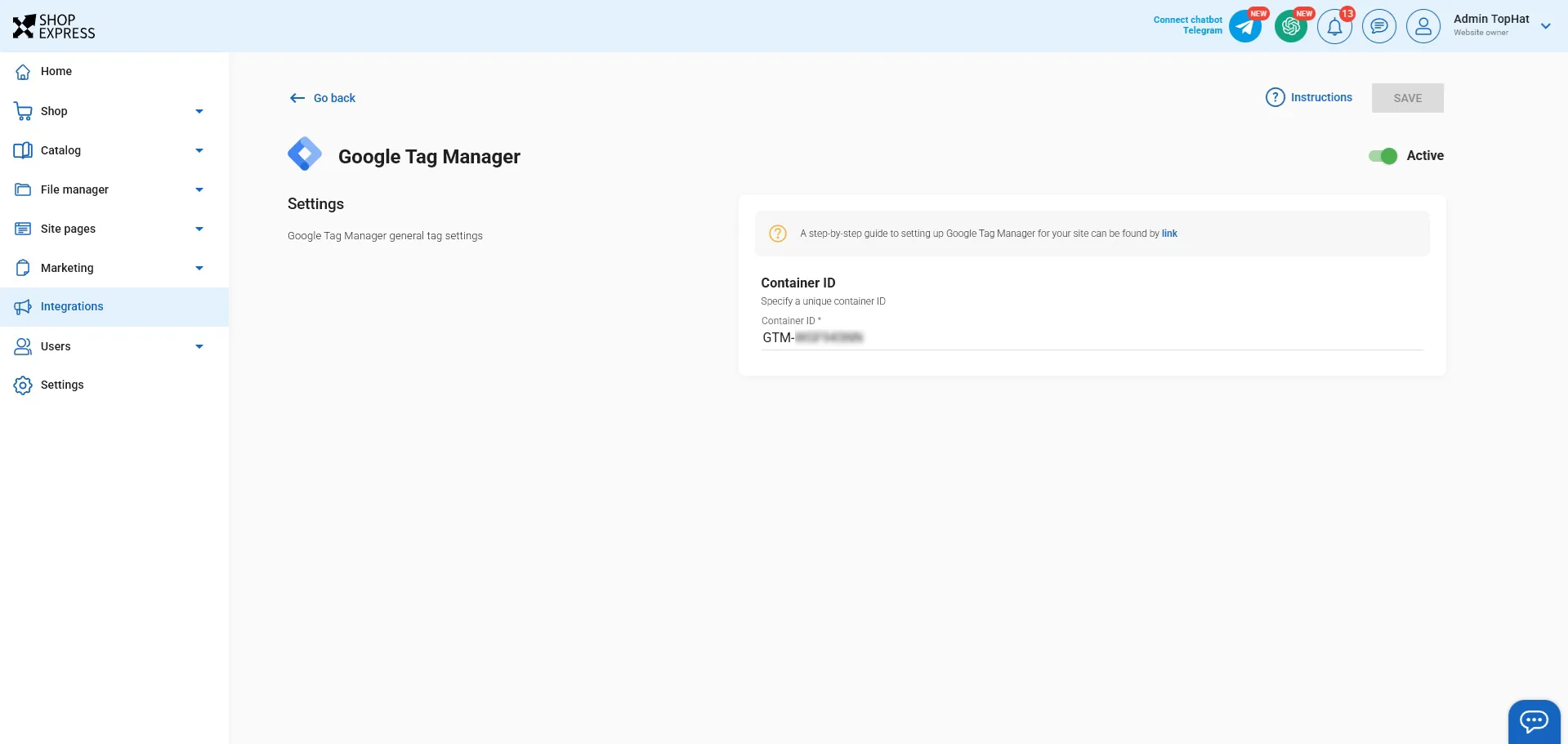Click the Users people icon
The width and height of the screenshot is (1568, 744).
tap(23, 346)
